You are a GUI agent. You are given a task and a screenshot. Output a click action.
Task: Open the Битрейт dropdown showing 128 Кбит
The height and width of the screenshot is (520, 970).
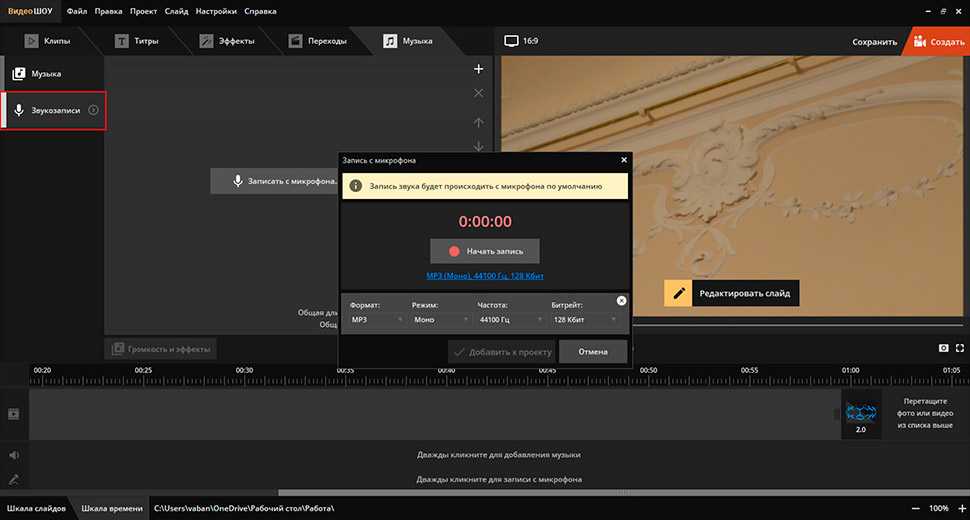click(582, 320)
